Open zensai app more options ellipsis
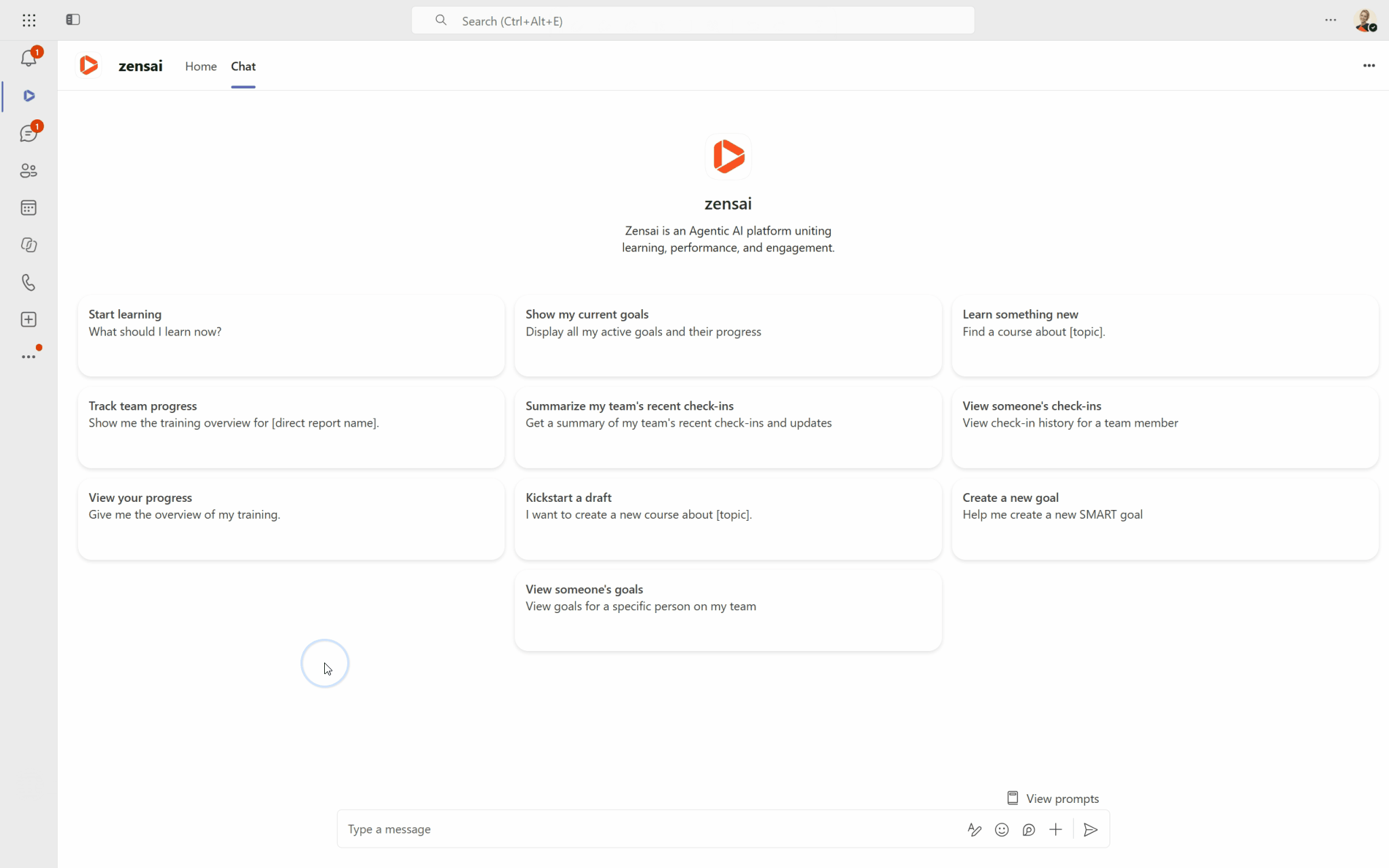 pyautogui.click(x=1369, y=66)
